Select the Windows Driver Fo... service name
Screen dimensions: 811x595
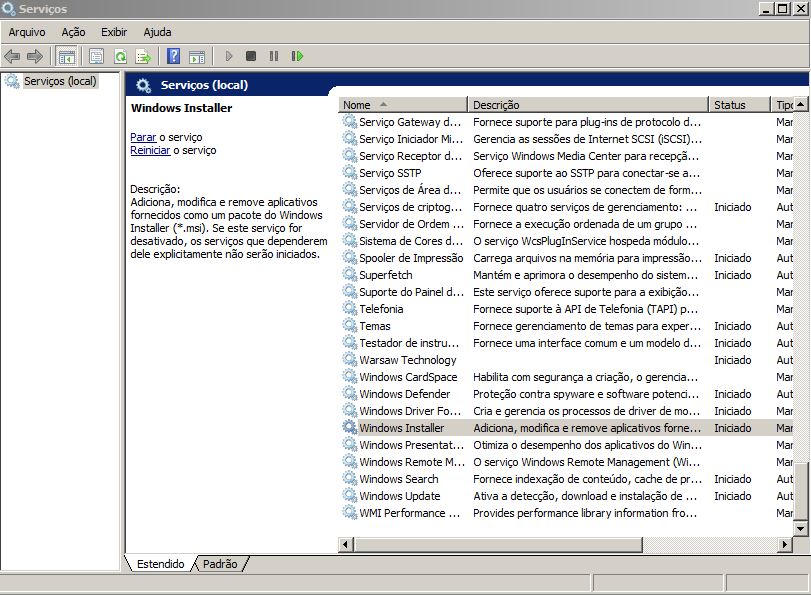(410, 411)
